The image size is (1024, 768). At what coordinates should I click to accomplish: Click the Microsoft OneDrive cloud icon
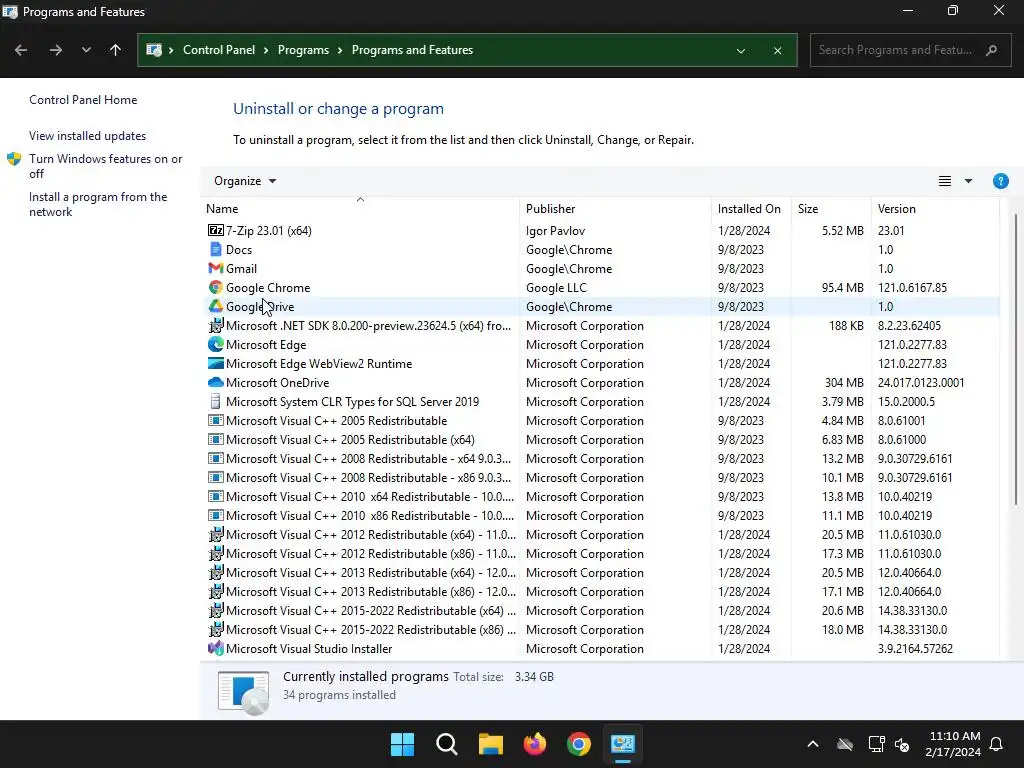point(216,382)
